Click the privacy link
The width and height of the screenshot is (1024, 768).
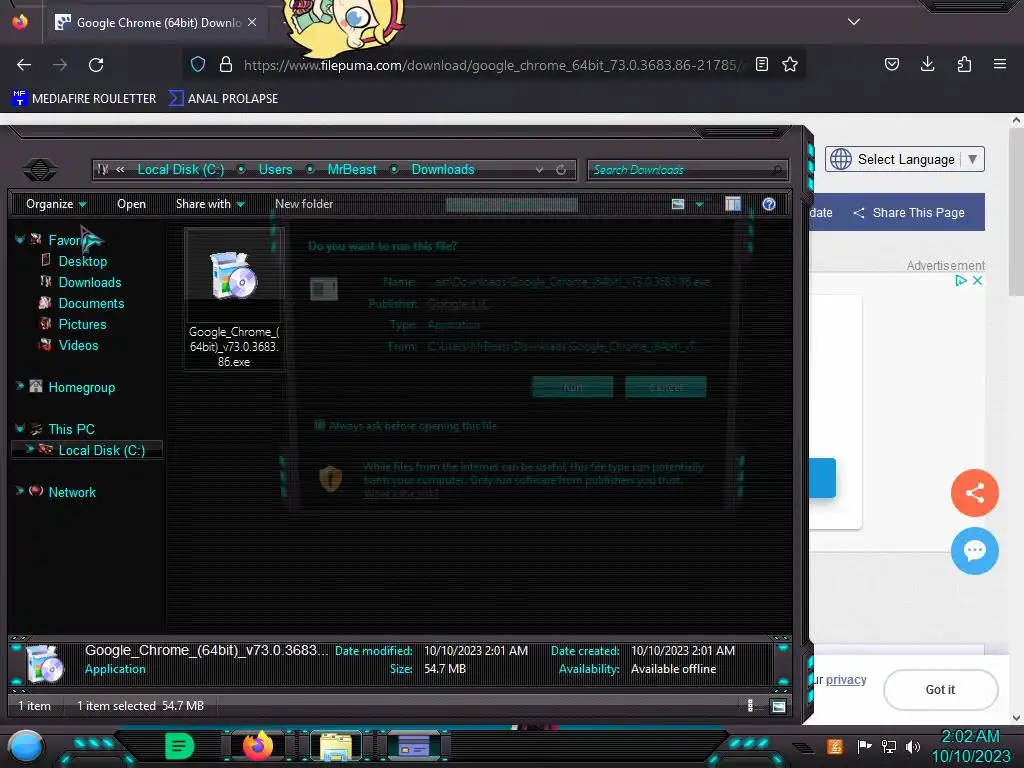(846, 680)
